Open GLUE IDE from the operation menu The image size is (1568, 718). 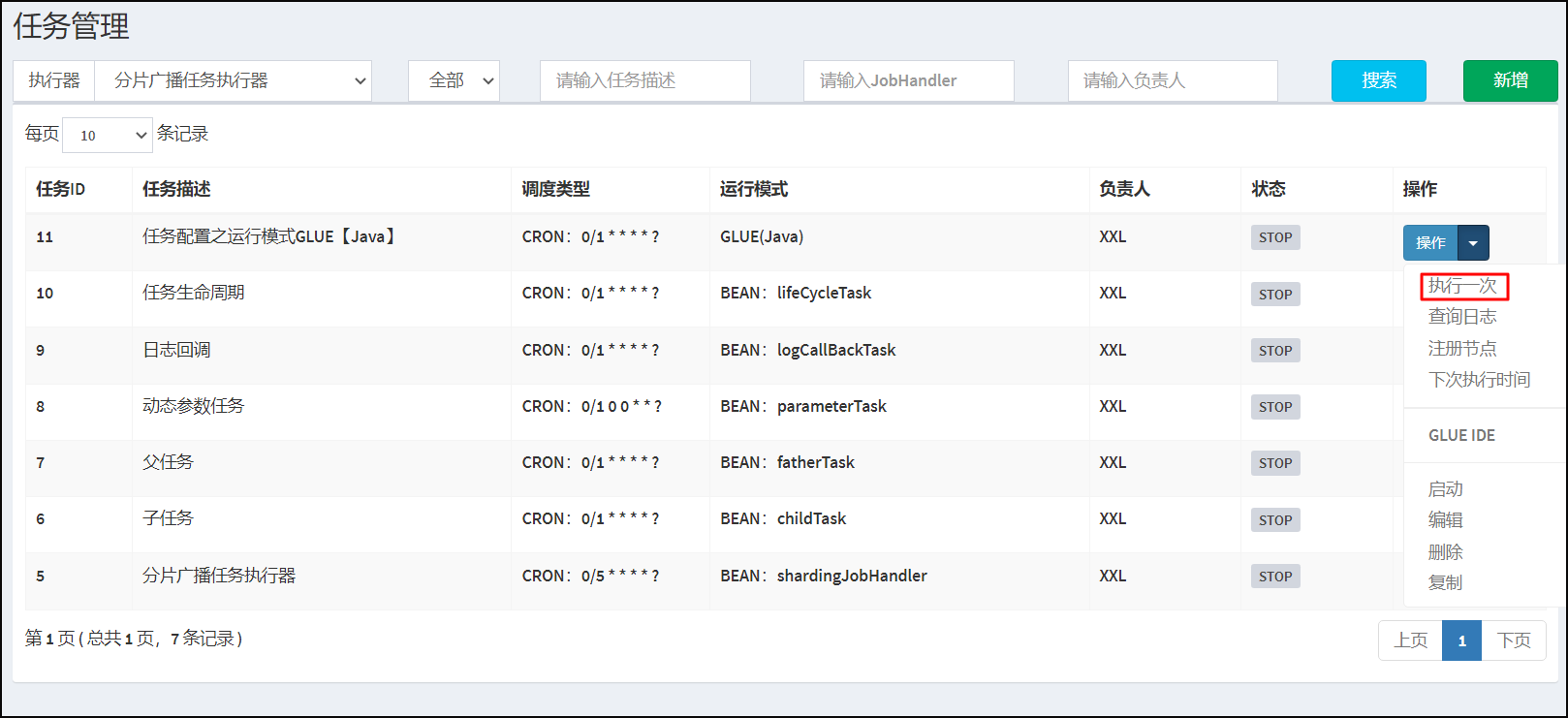(1461, 436)
